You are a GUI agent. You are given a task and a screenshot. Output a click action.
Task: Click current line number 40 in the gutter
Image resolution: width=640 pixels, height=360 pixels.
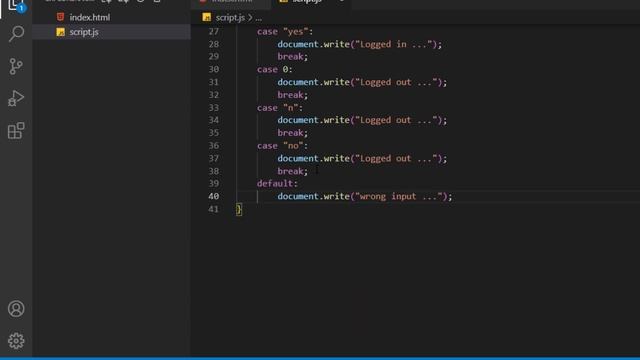click(213, 196)
